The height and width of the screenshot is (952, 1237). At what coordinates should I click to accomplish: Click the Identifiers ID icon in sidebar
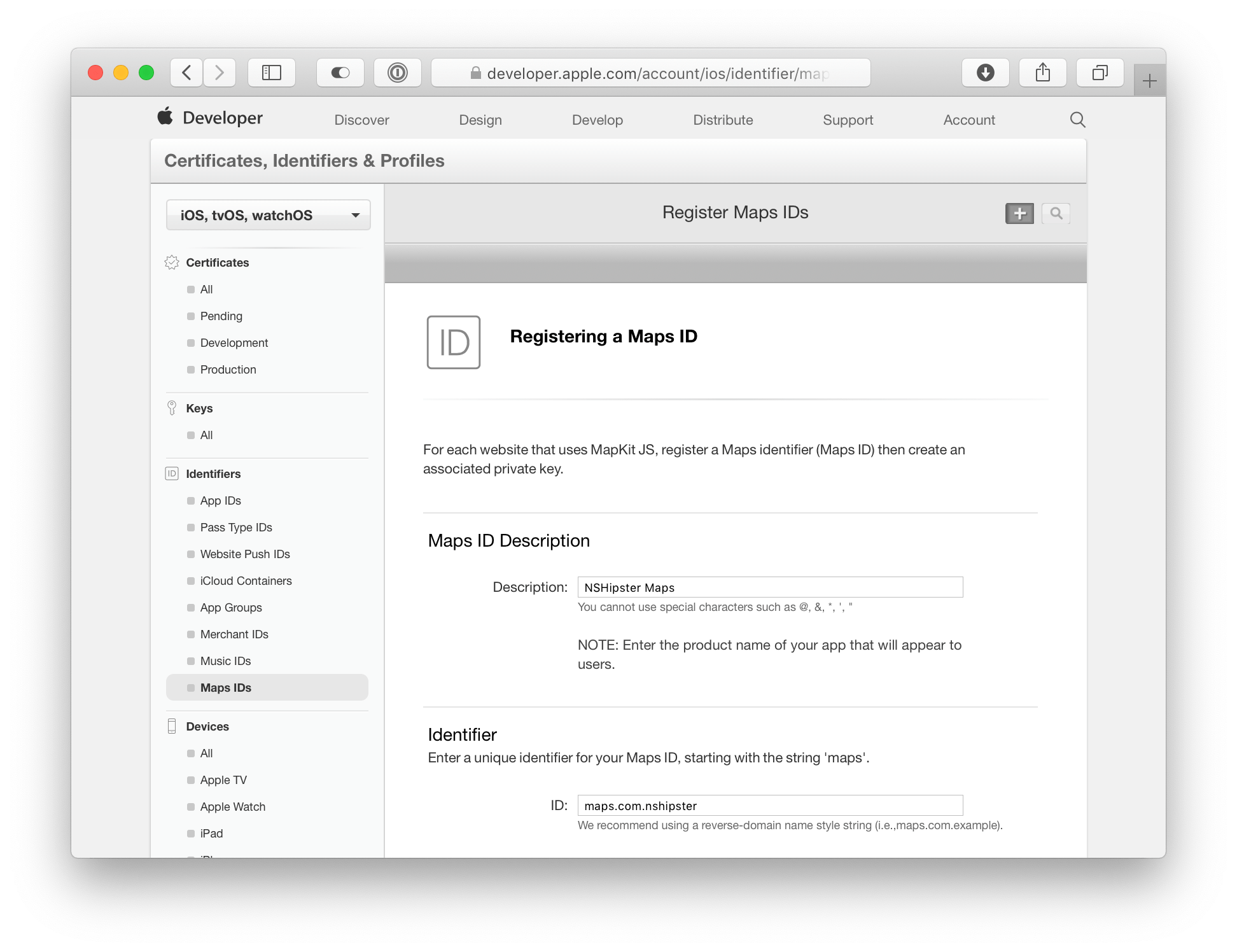[172, 473]
